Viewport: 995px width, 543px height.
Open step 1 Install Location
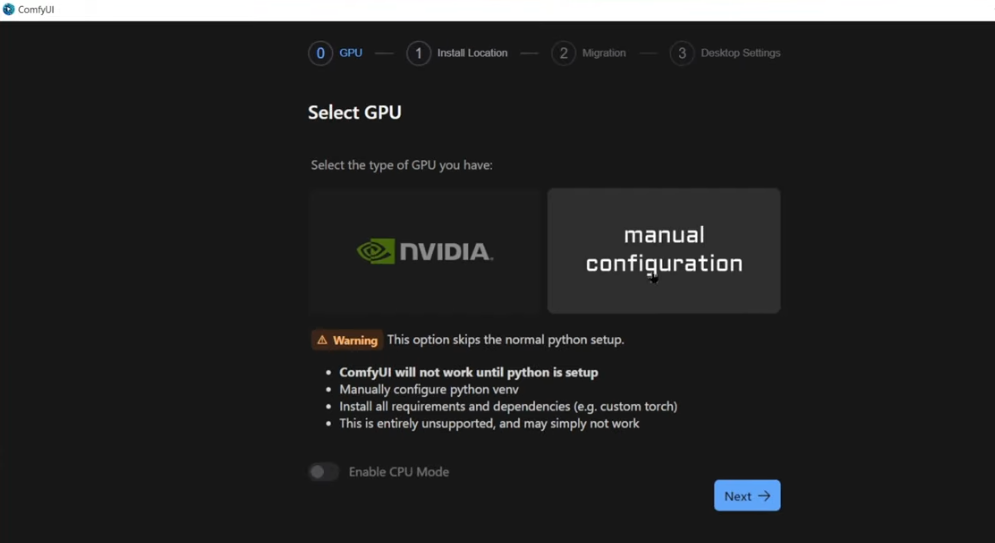[457, 53]
